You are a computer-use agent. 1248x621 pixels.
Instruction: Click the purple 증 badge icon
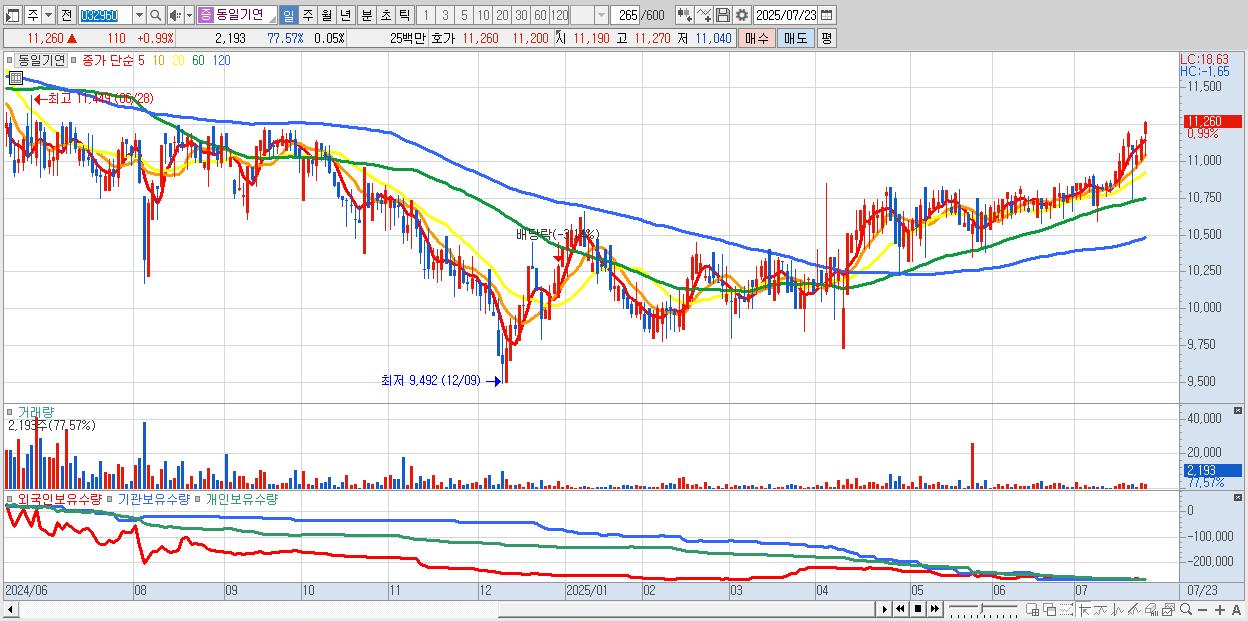(205, 15)
